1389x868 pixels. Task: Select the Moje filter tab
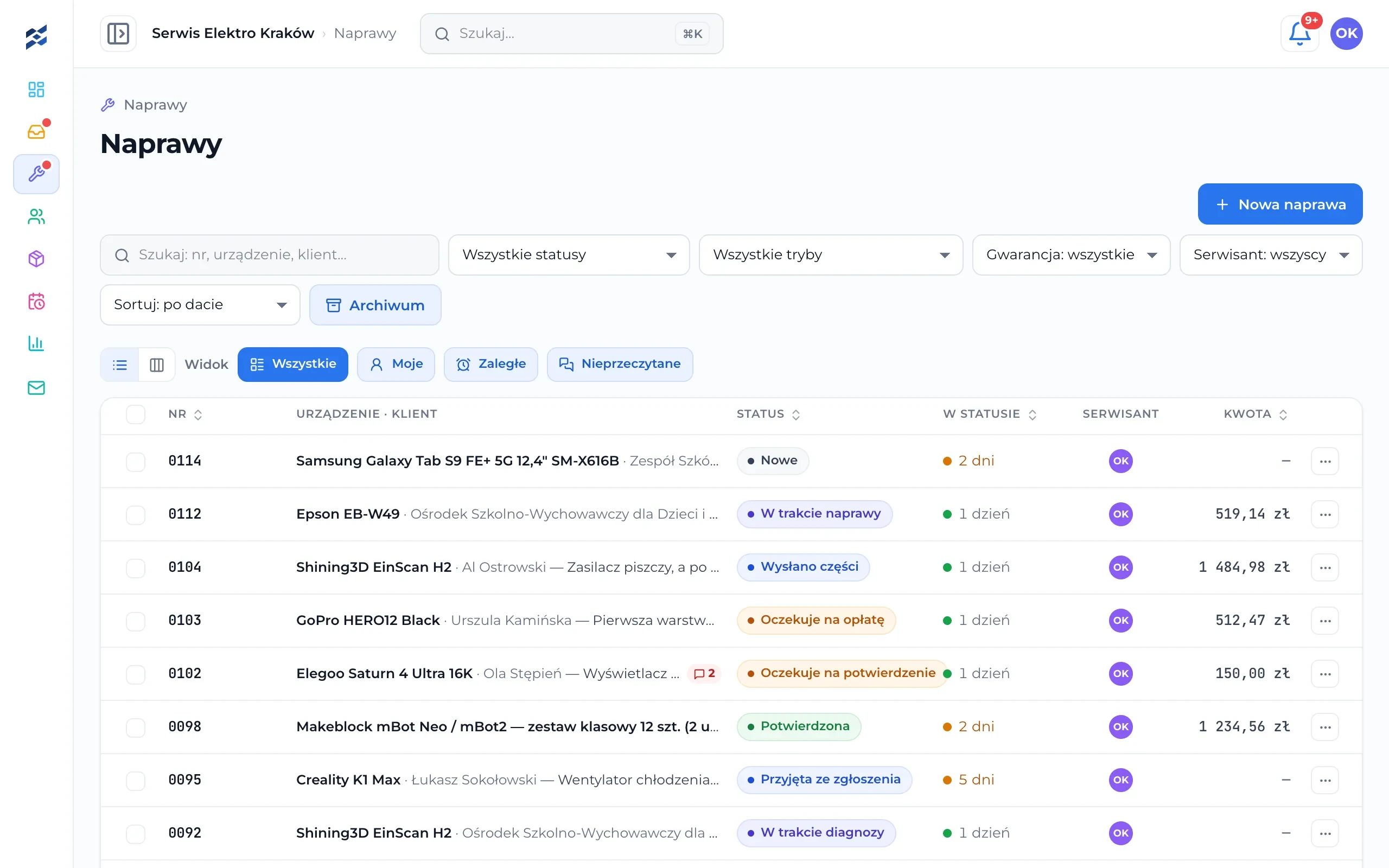point(396,365)
